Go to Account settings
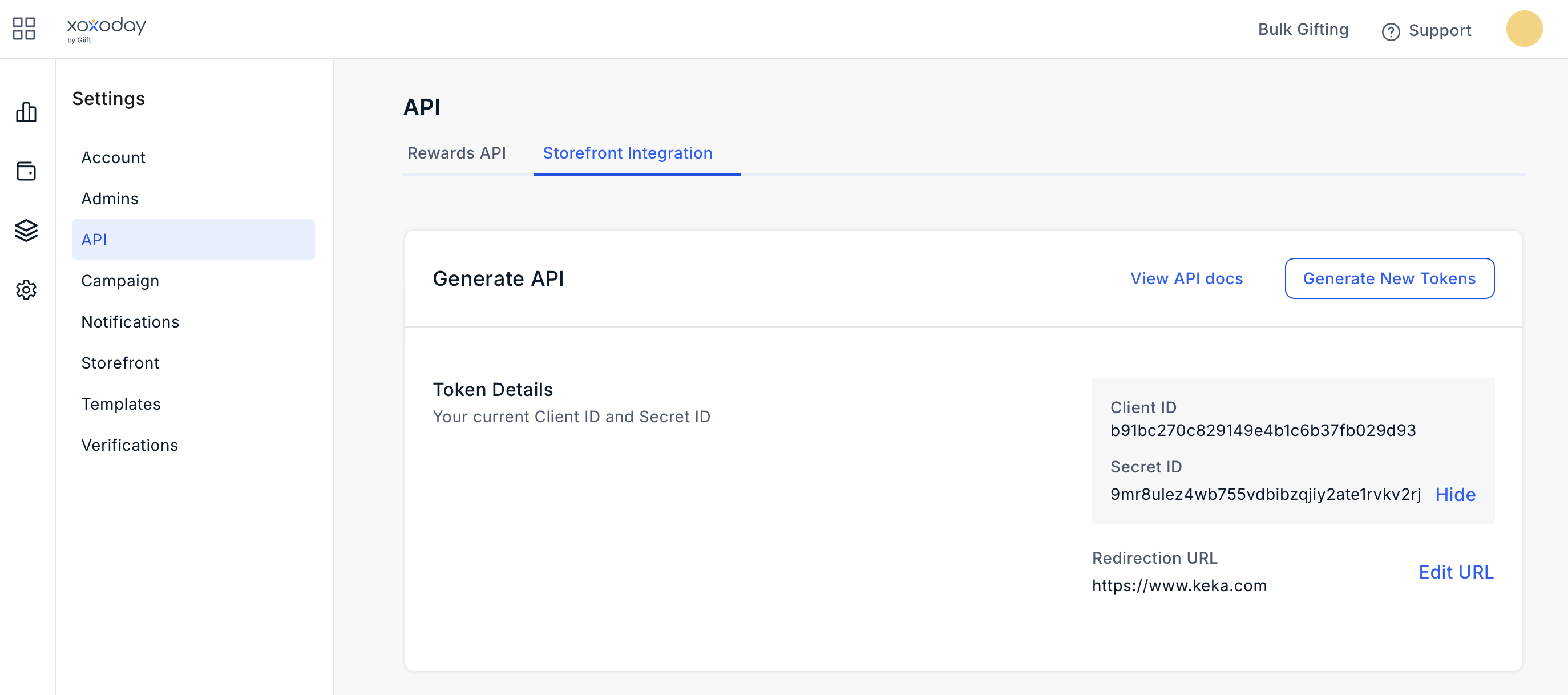Screen dimensions: 1568x695 pos(113,157)
